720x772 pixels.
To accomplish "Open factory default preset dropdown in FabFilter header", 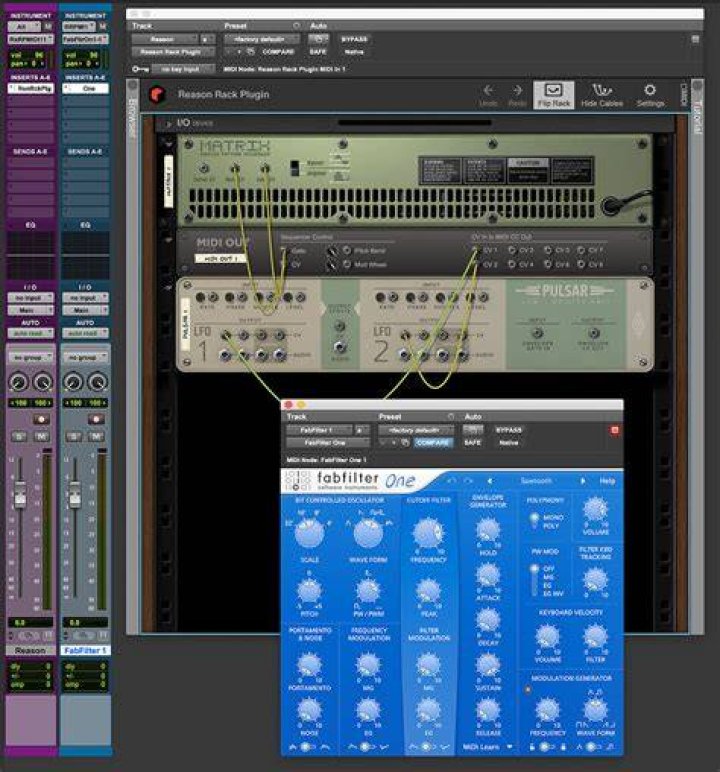I will [x=416, y=430].
